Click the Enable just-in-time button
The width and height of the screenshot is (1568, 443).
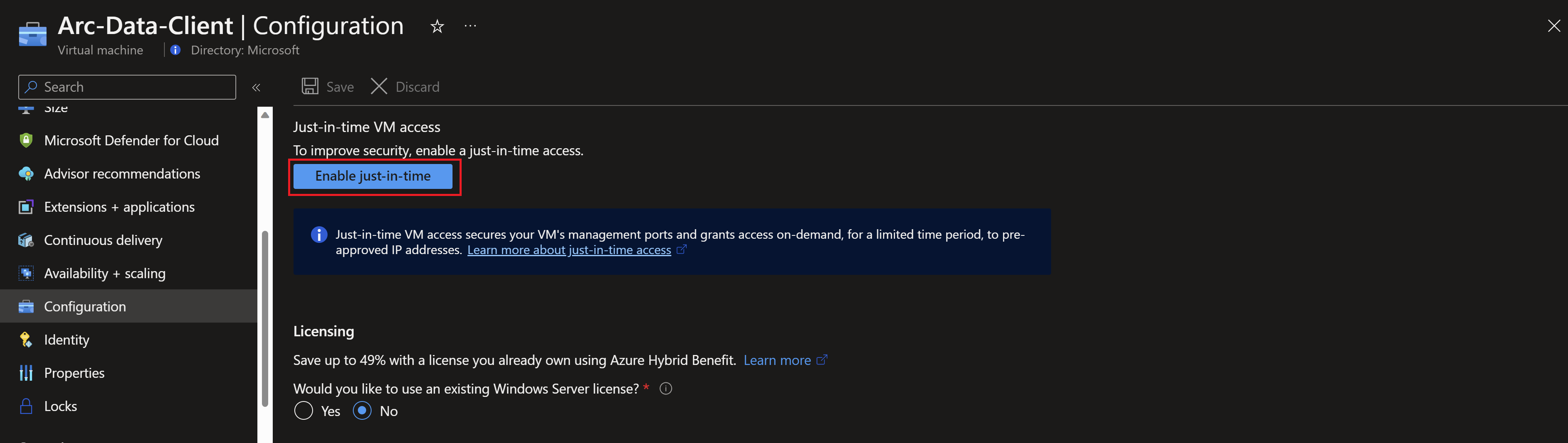[372, 176]
